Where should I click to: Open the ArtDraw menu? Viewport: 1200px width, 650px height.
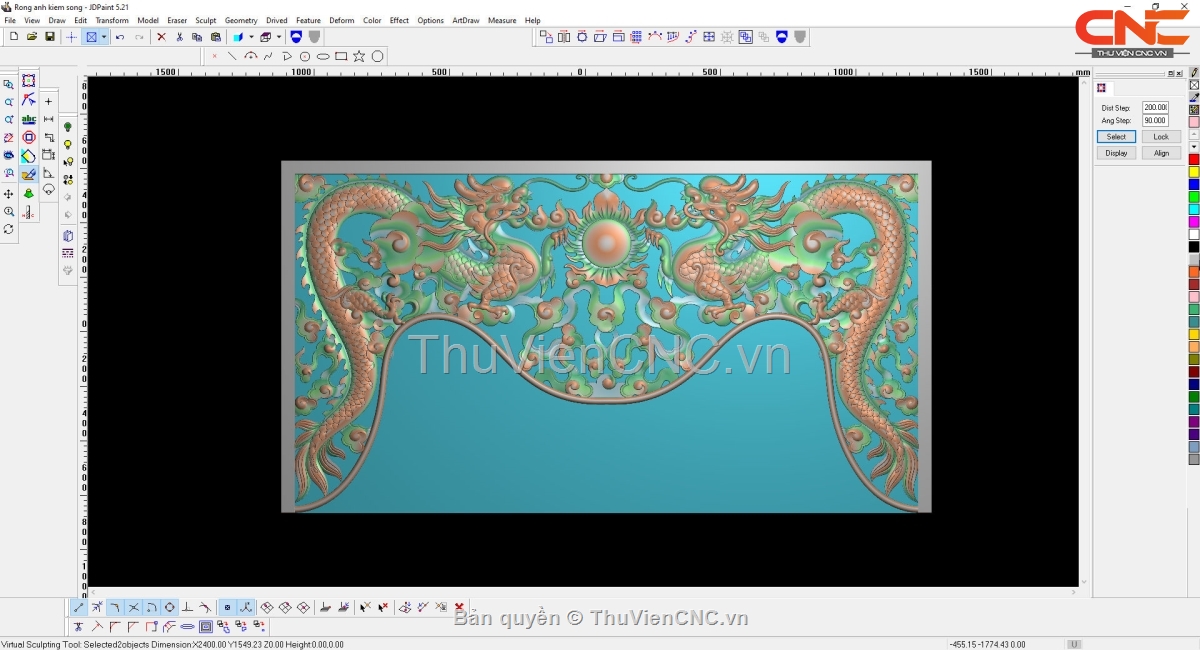(465, 20)
